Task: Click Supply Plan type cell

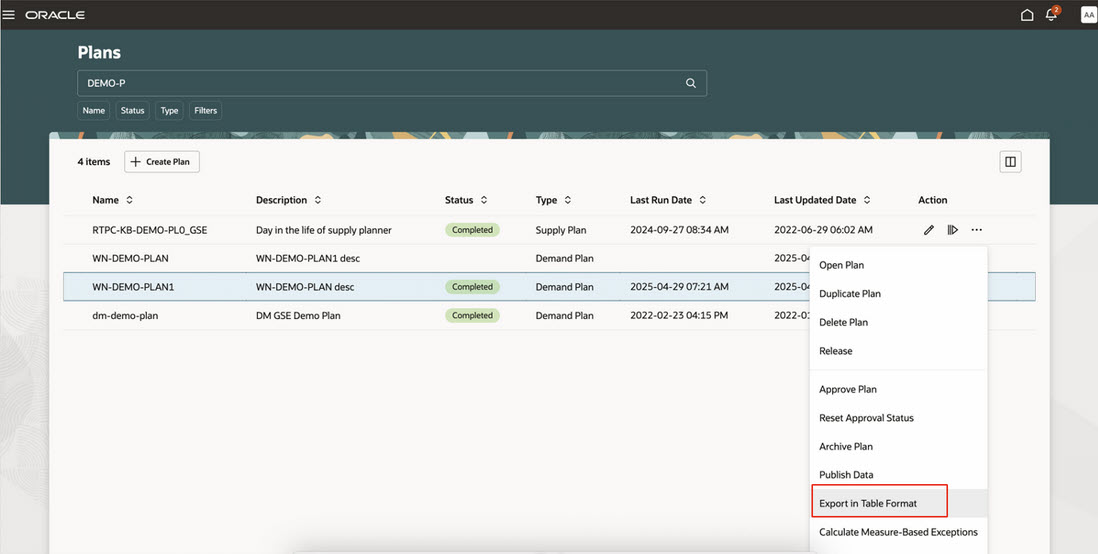Action: coord(561,230)
